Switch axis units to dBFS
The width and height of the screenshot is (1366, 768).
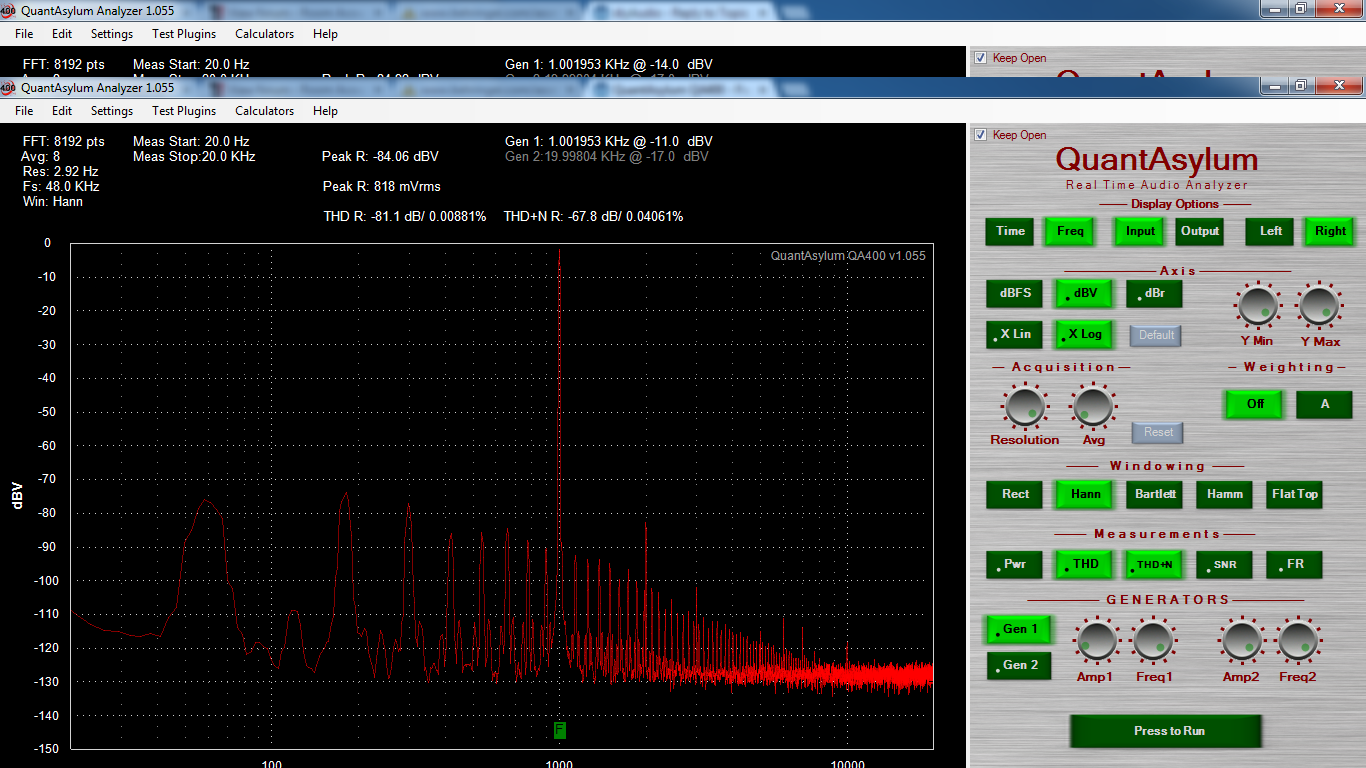1015,294
